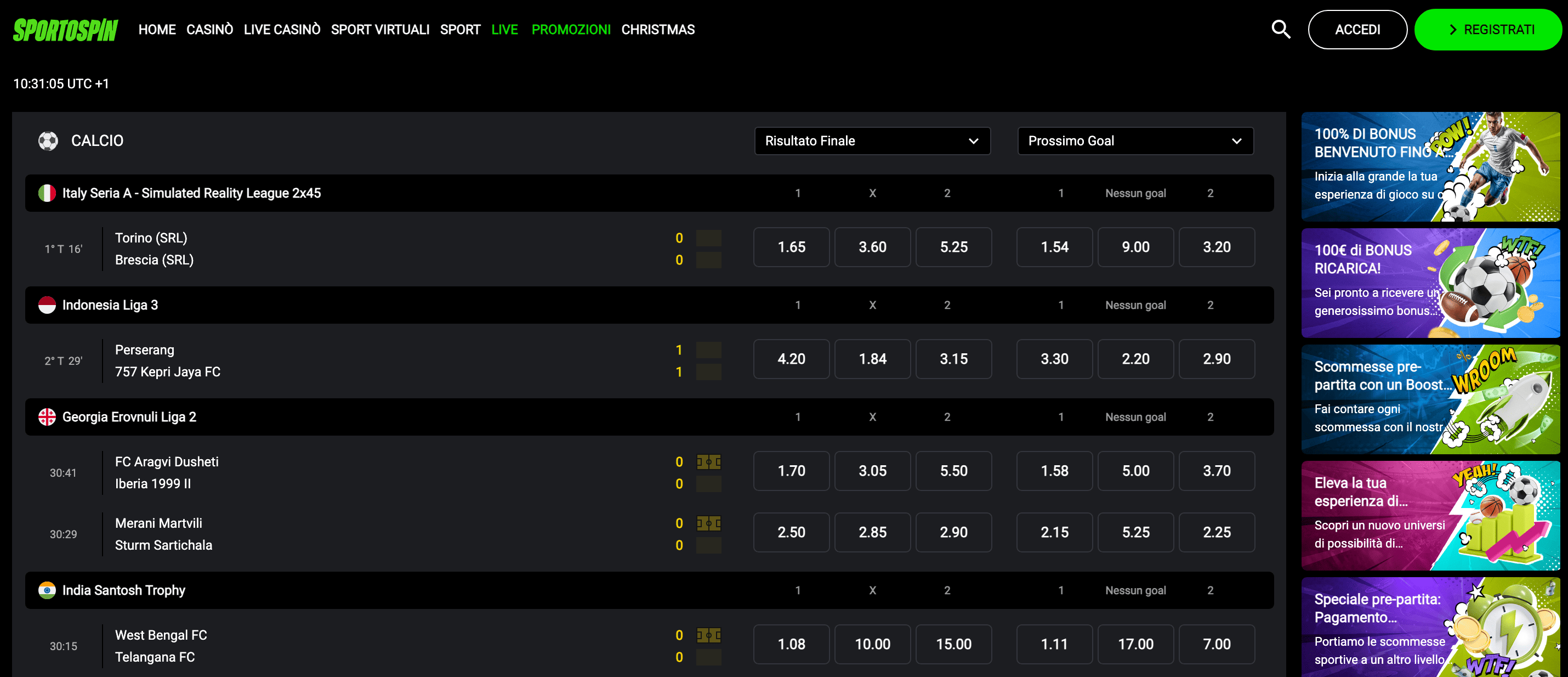Select Torino win odds 1.65
Viewport: 1568px width, 677px height.
tap(791, 247)
